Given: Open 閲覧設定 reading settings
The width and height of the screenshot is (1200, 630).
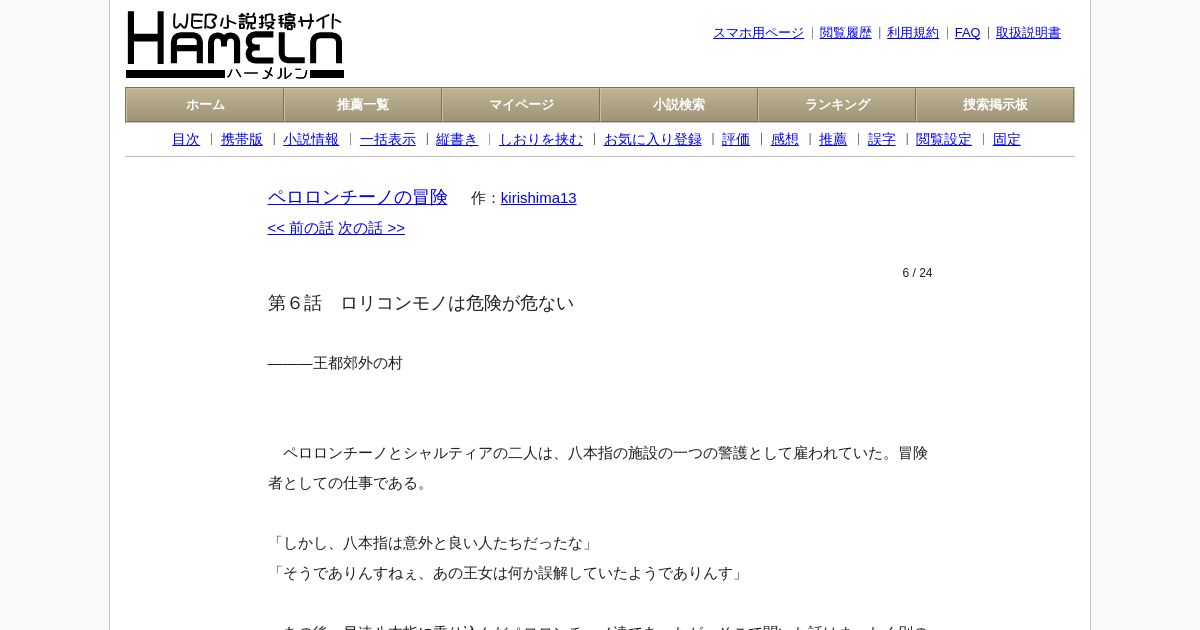Looking at the screenshot, I should (944, 140).
